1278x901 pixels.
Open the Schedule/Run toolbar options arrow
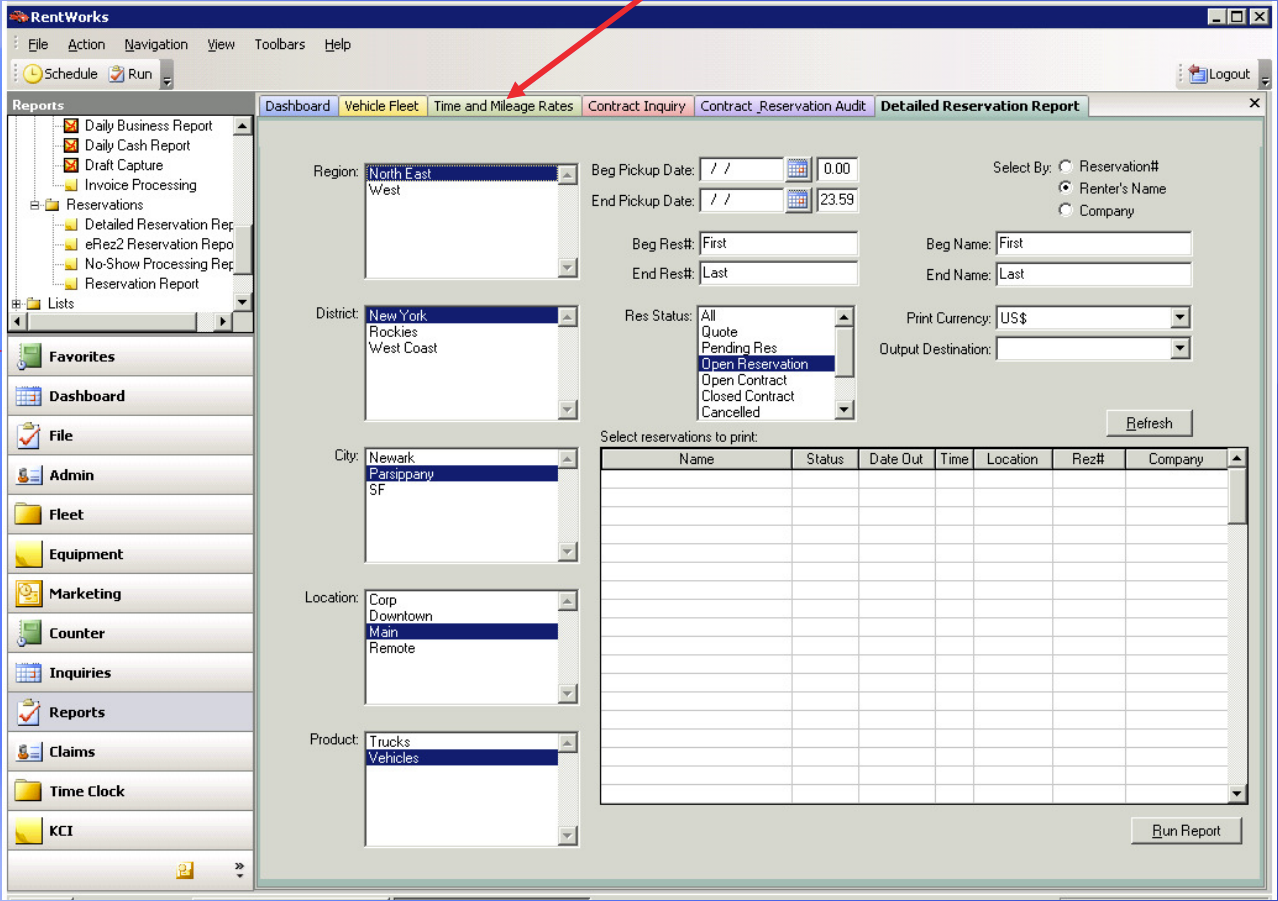click(x=167, y=76)
